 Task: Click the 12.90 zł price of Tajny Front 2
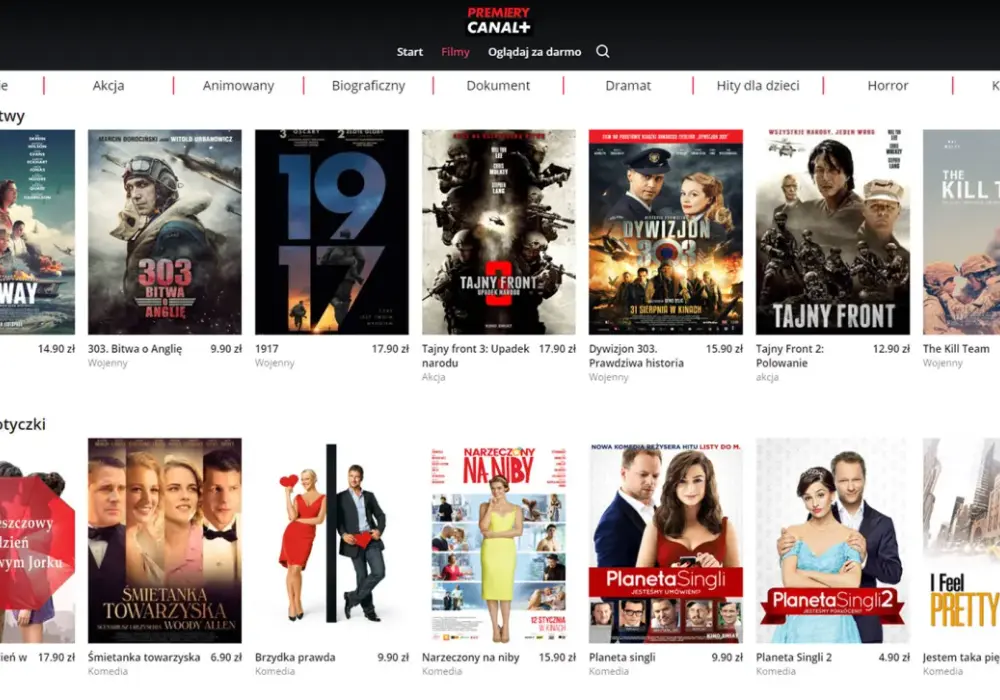pos(892,349)
